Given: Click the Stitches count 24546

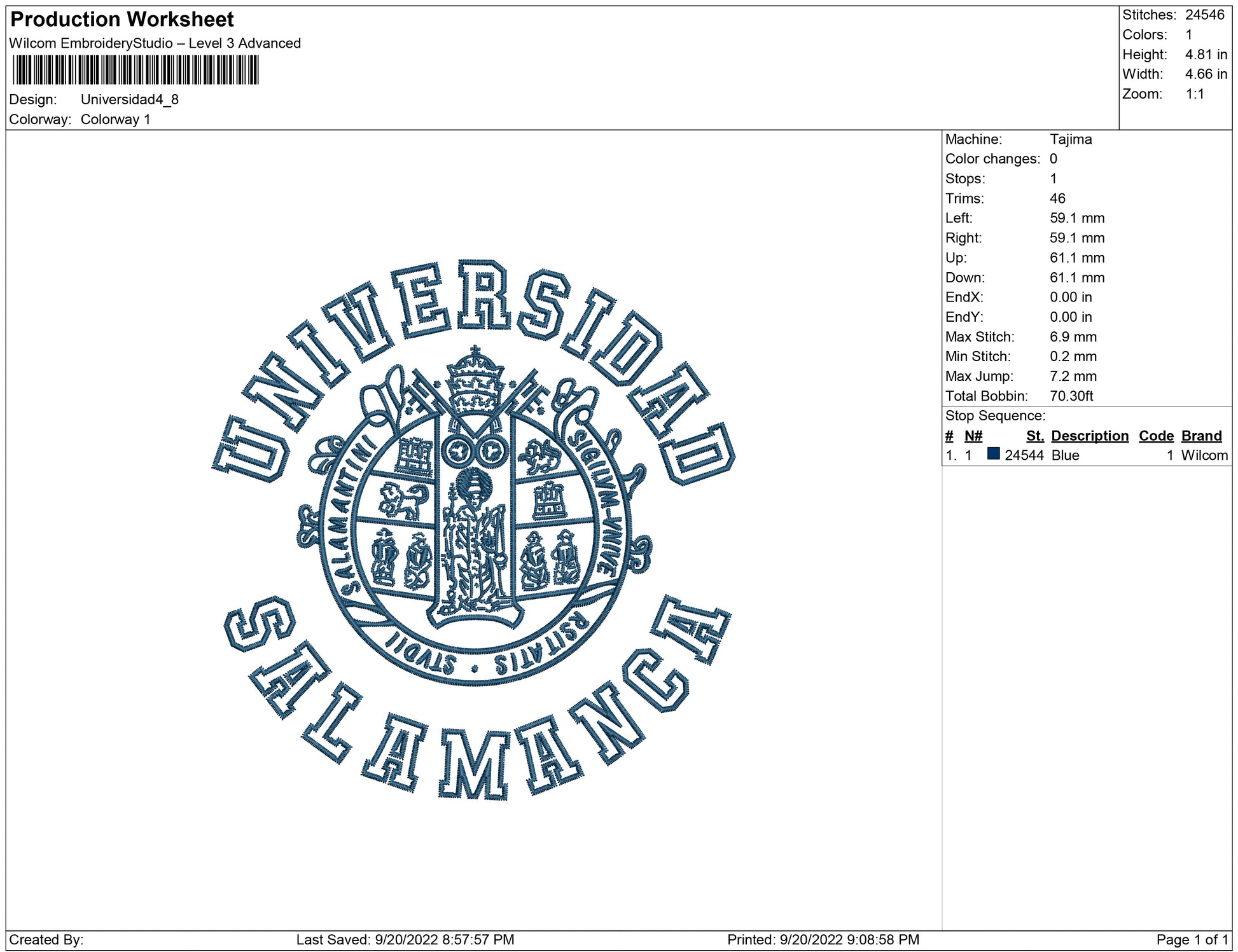Looking at the screenshot, I should point(1204,15).
